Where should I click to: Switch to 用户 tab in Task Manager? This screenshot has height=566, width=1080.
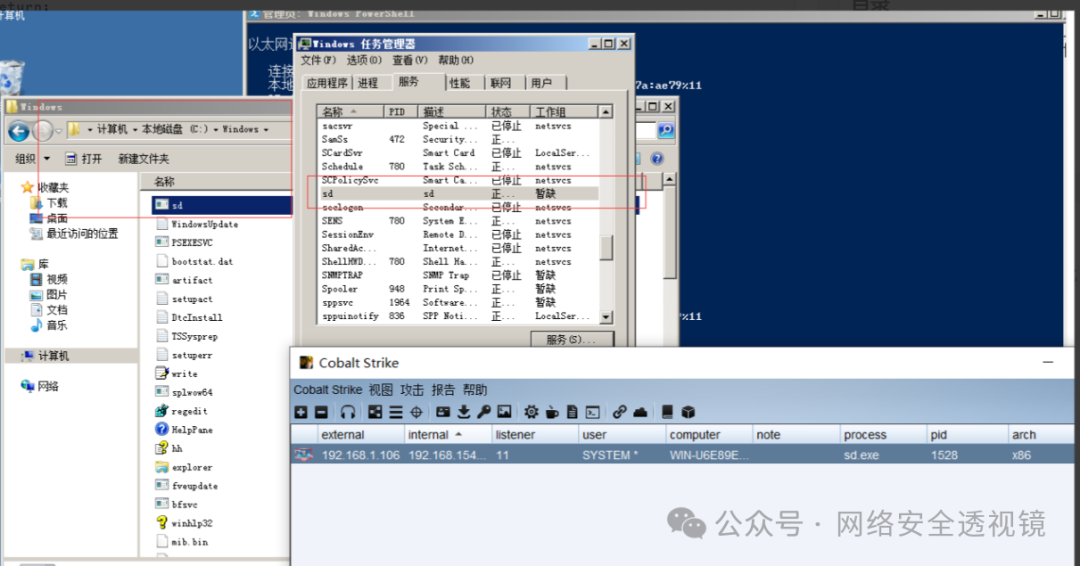(541, 83)
